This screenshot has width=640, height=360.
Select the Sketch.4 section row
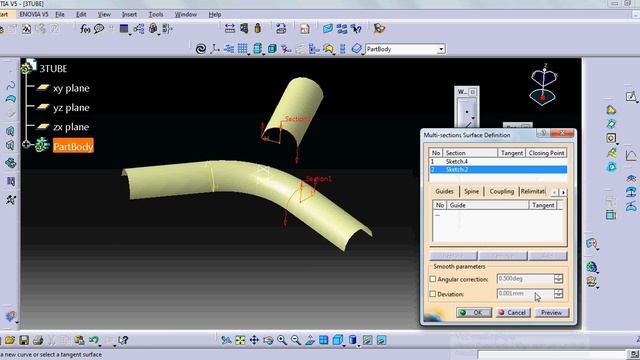(498, 162)
